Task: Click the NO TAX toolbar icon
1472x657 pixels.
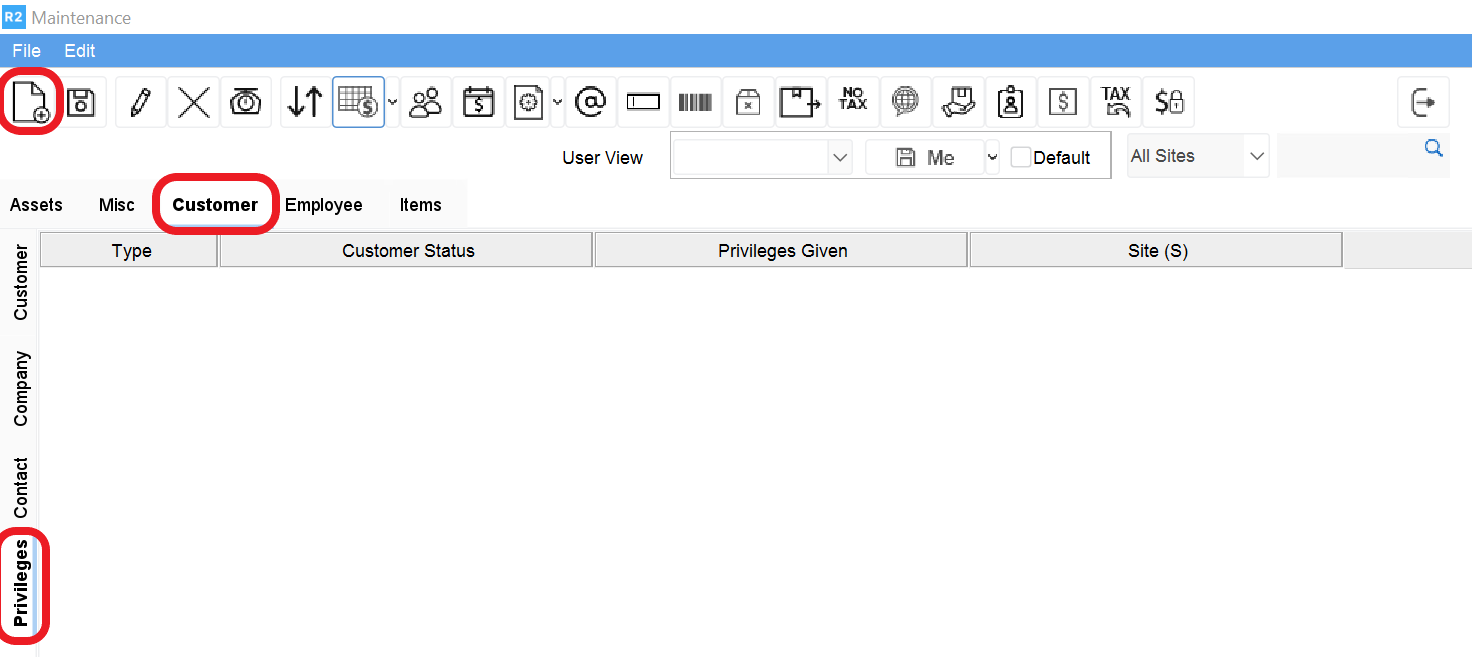Action: [853, 102]
